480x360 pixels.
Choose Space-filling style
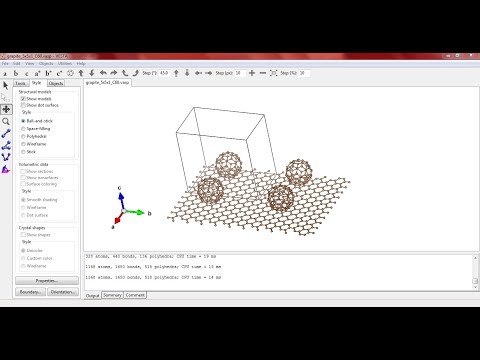point(23,129)
